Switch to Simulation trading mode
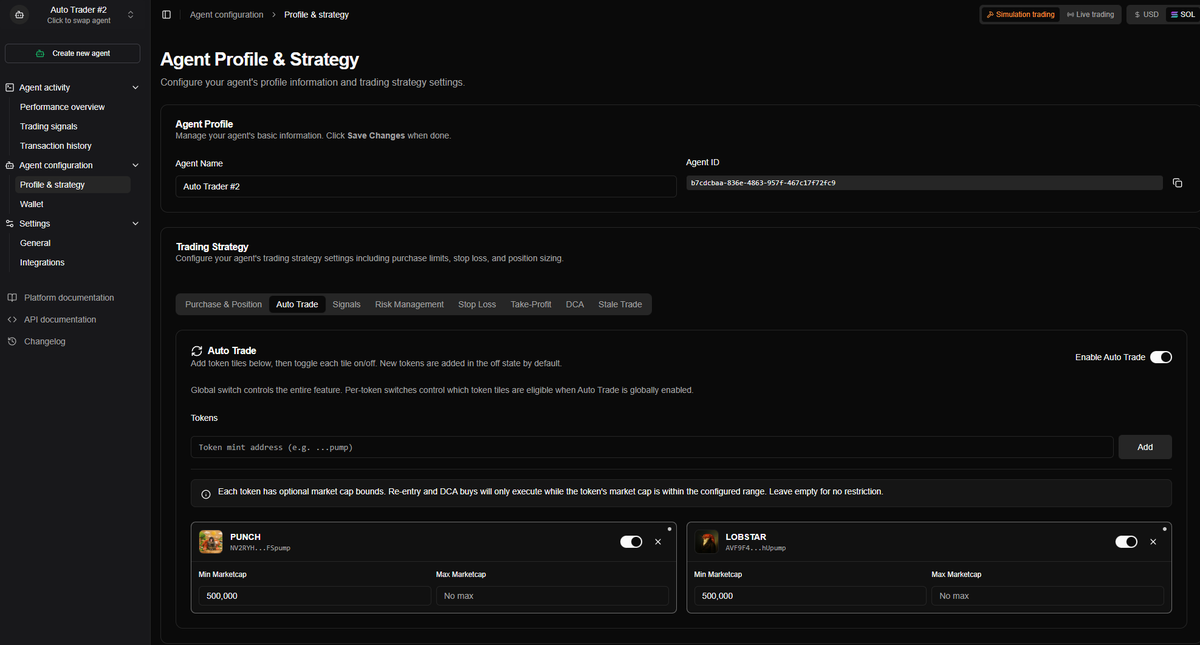The image size is (1200, 645). [1019, 15]
